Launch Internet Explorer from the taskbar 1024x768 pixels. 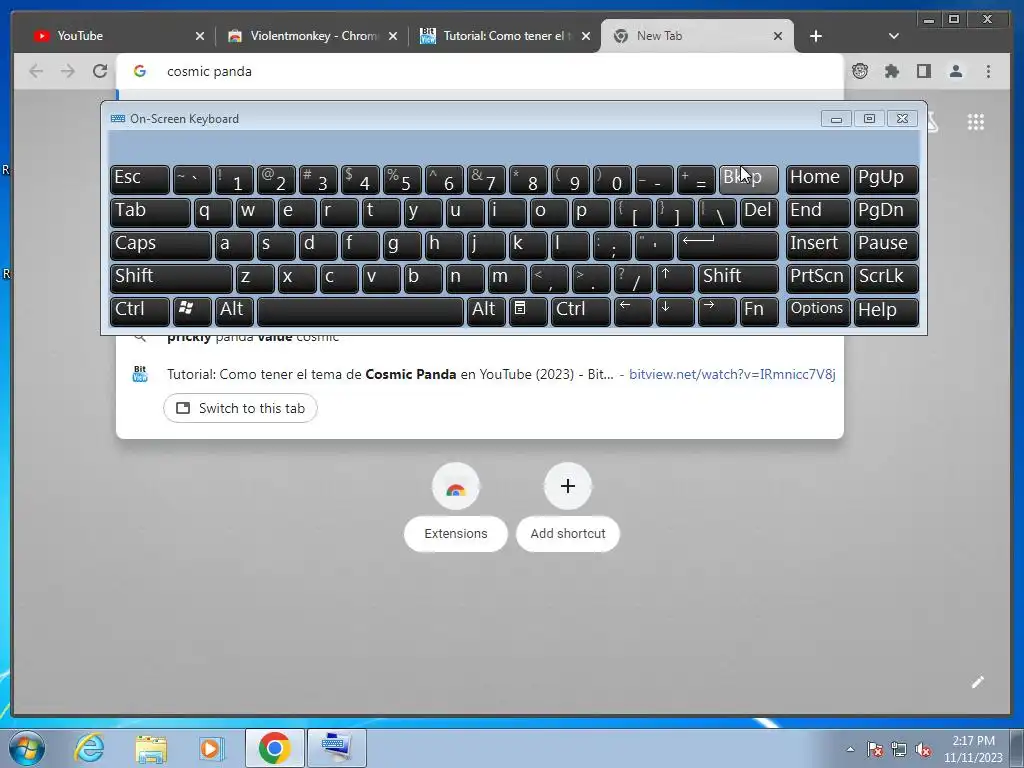[x=89, y=748]
